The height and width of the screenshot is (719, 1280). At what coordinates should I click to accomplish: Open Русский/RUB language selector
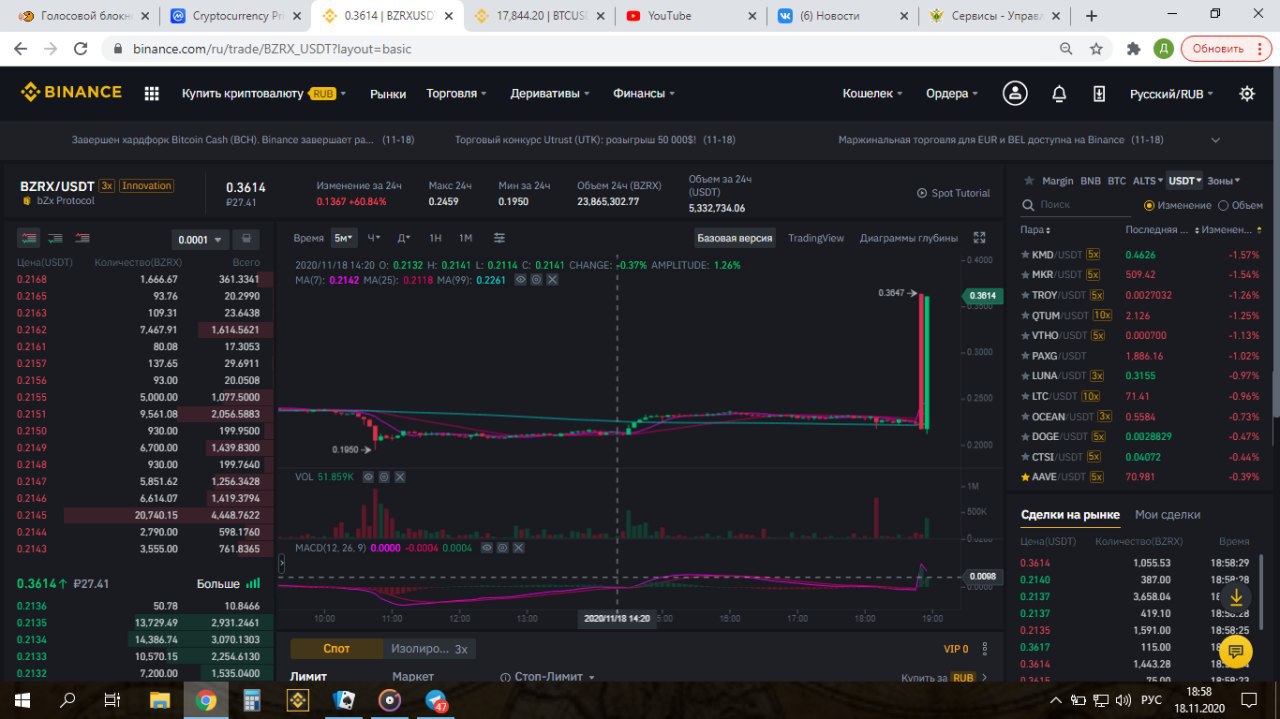point(1172,93)
